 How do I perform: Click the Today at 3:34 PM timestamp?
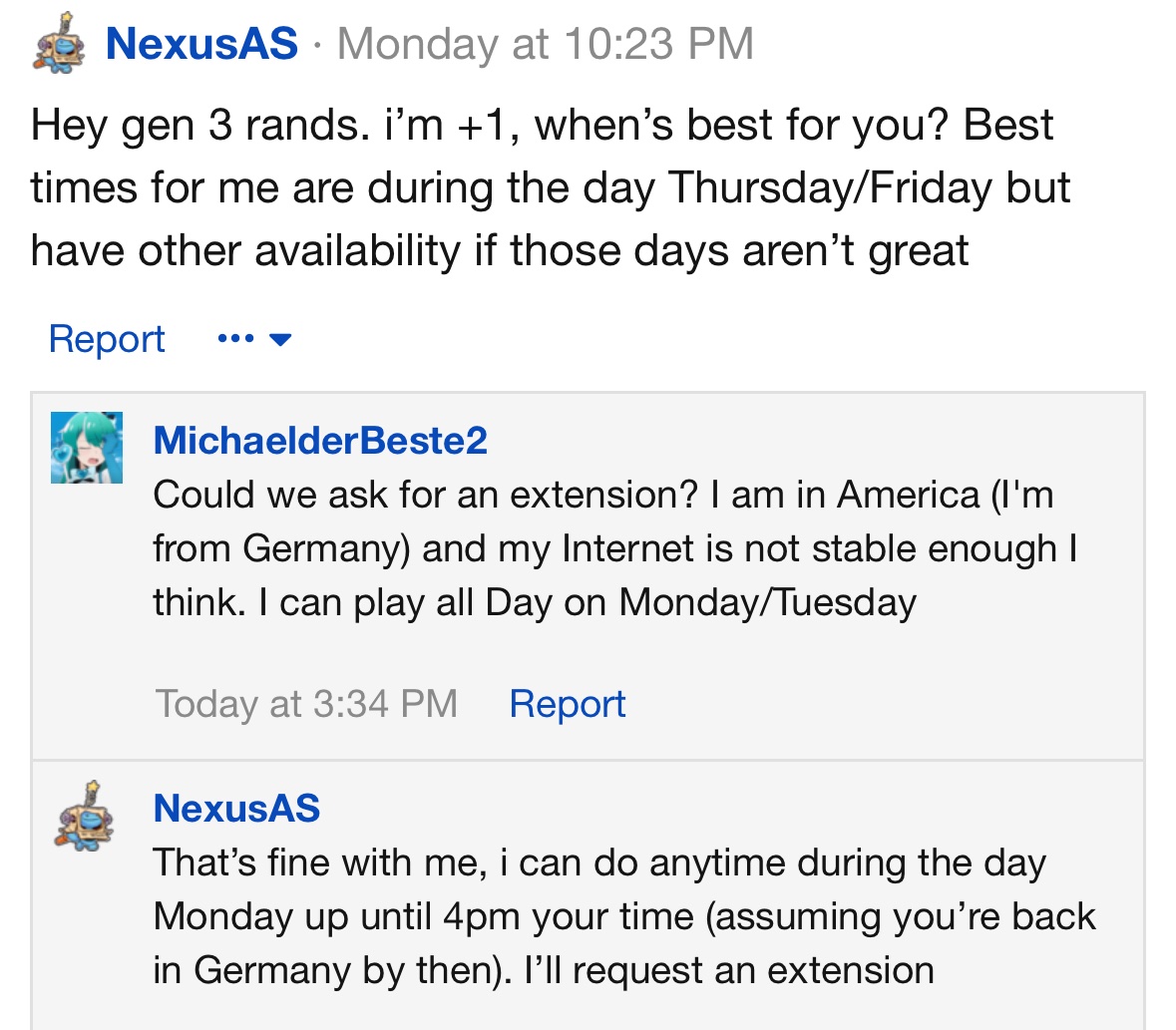tap(306, 704)
